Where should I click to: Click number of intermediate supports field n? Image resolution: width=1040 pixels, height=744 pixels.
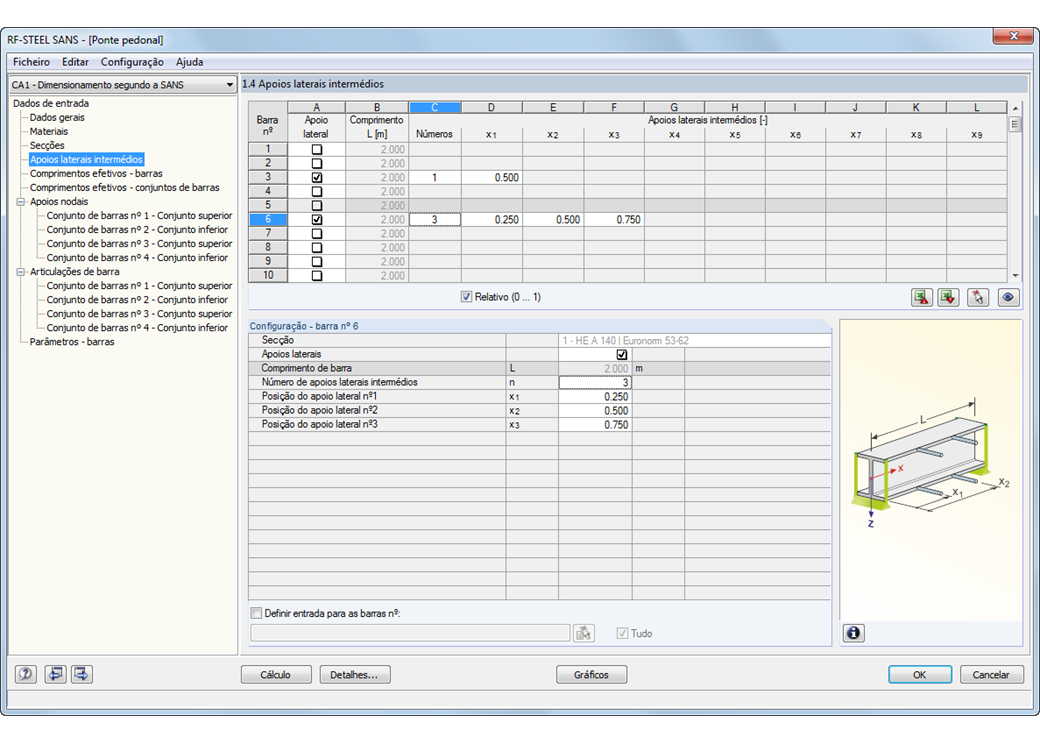click(x=595, y=383)
